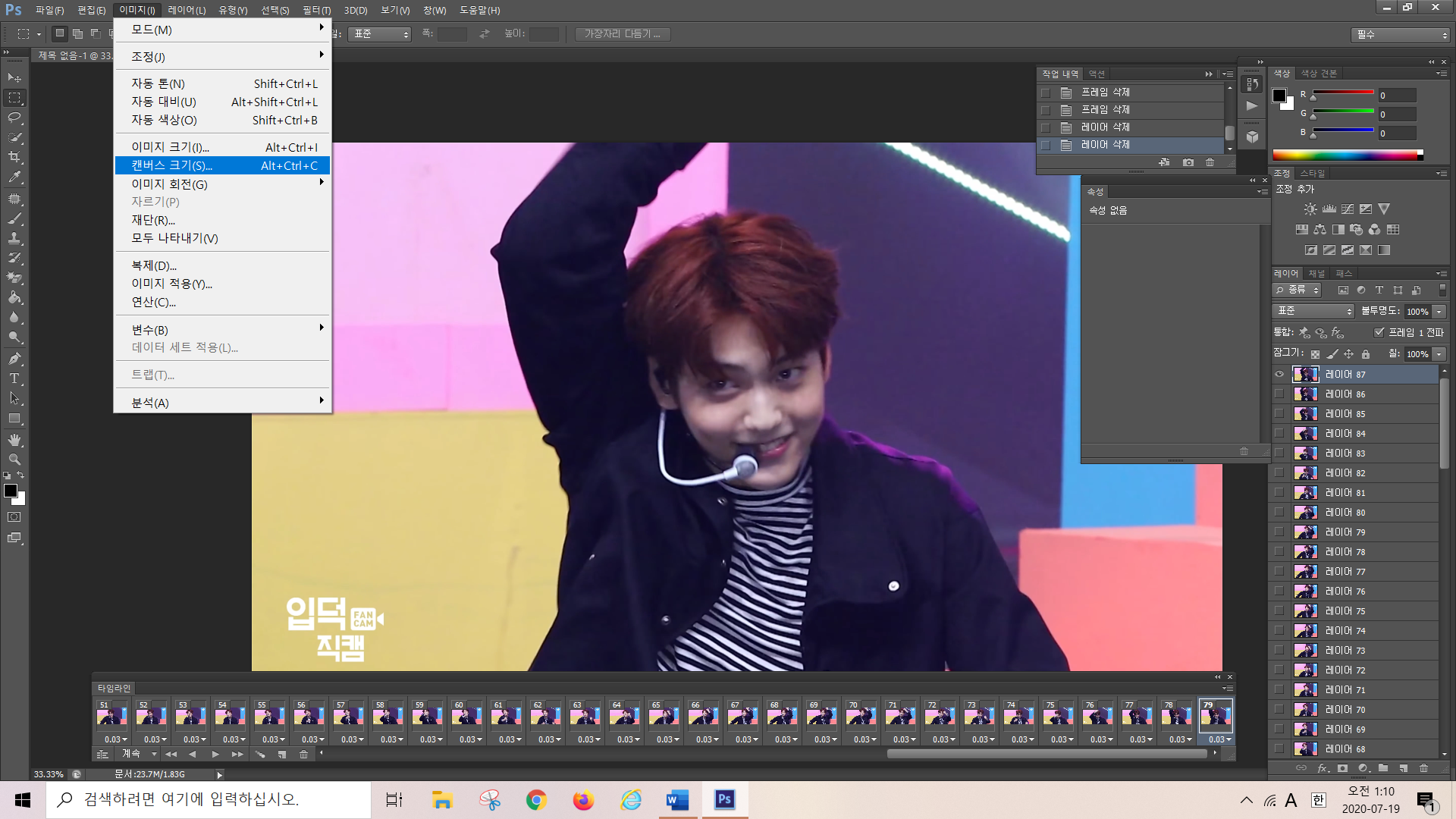Screen dimensions: 1456x819
Task: Select the Horizontal Type tool
Action: [14, 378]
